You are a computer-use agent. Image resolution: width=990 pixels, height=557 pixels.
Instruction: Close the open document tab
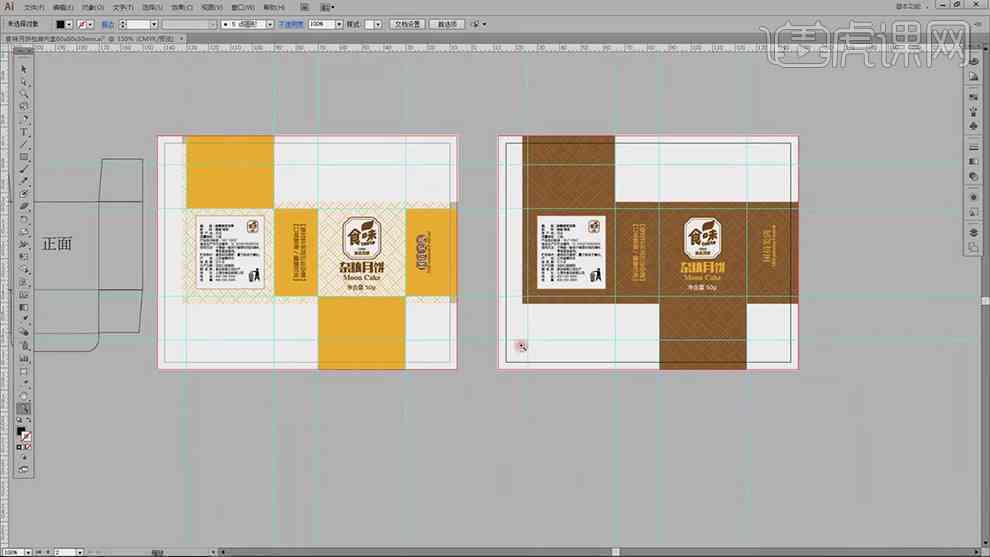[x=182, y=39]
